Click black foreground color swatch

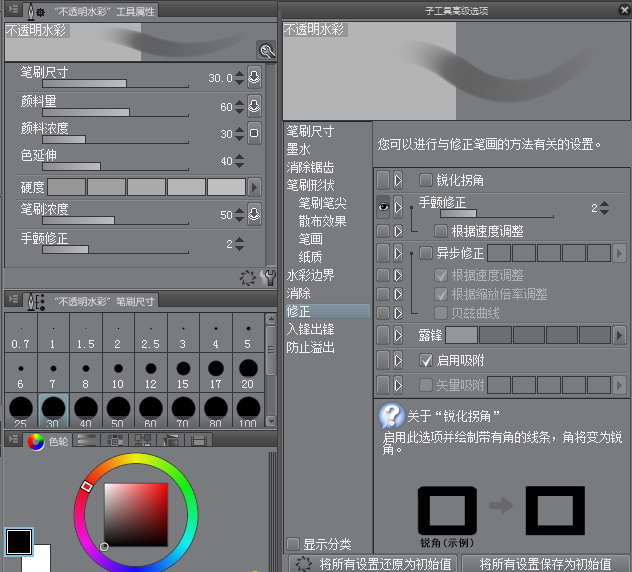tap(19, 542)
